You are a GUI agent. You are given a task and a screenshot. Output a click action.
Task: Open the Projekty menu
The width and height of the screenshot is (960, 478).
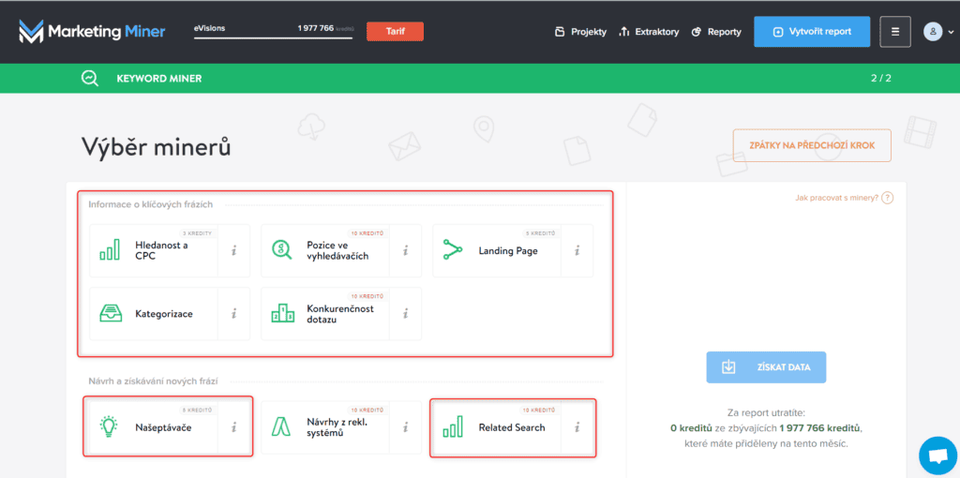point(580,32)
